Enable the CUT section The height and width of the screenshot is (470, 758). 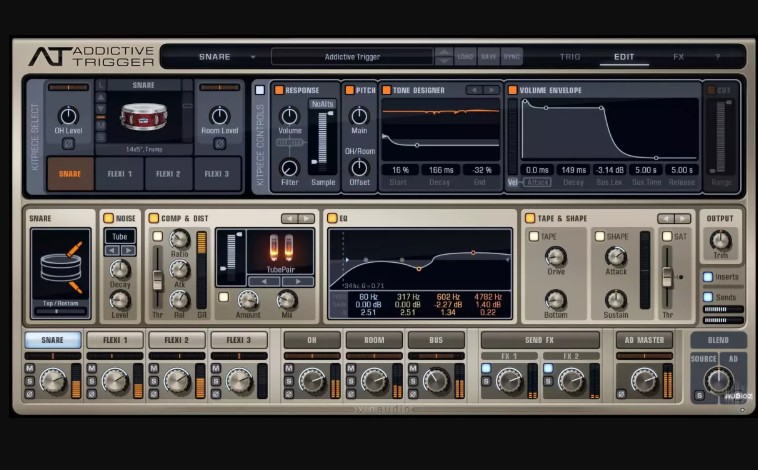pyautogui.click(x=711, y=90)
